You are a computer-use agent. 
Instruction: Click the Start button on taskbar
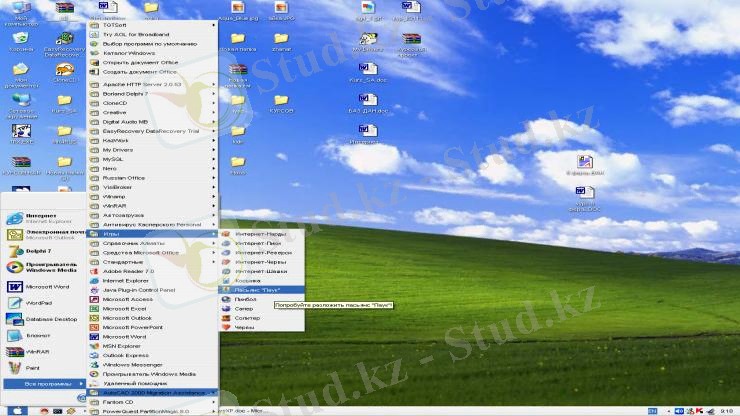(18, 410)
